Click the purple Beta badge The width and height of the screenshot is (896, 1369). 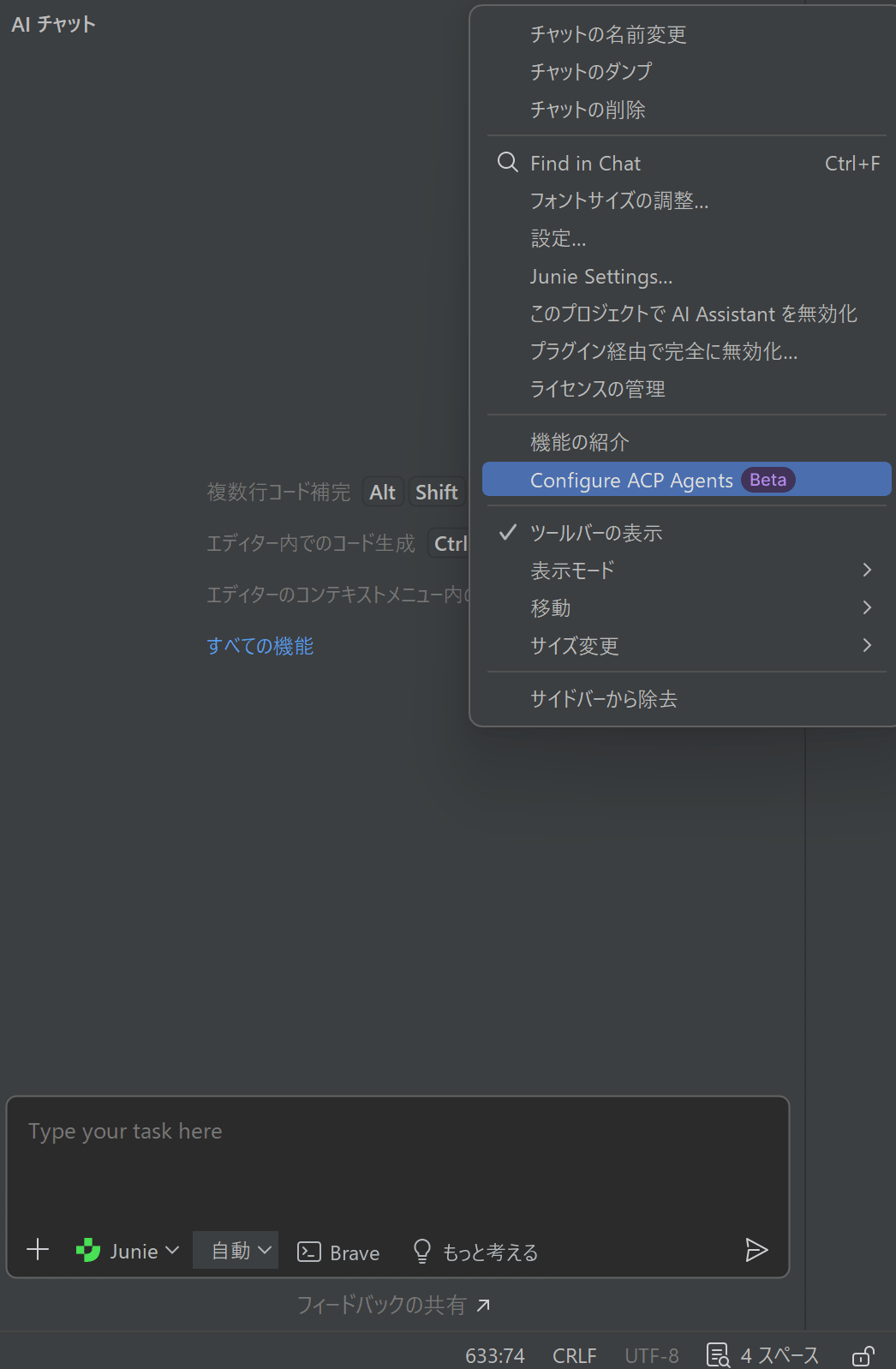(768, 480)
